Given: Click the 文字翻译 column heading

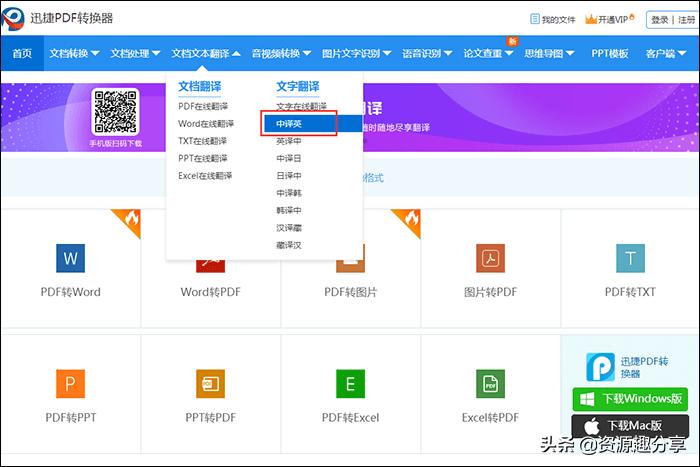Looking at the screenshot, I should point(298,87).
